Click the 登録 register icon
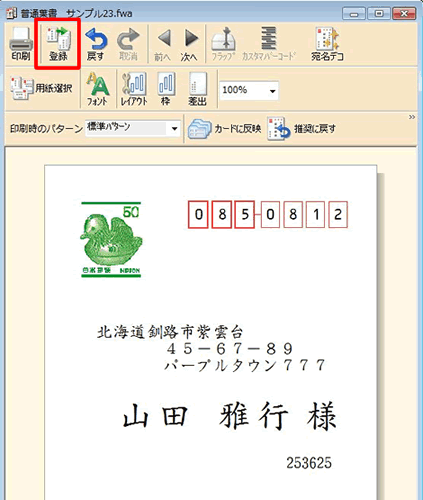This screenshot has height=500, width=423. pyautogui.click(x=58, y=44)
